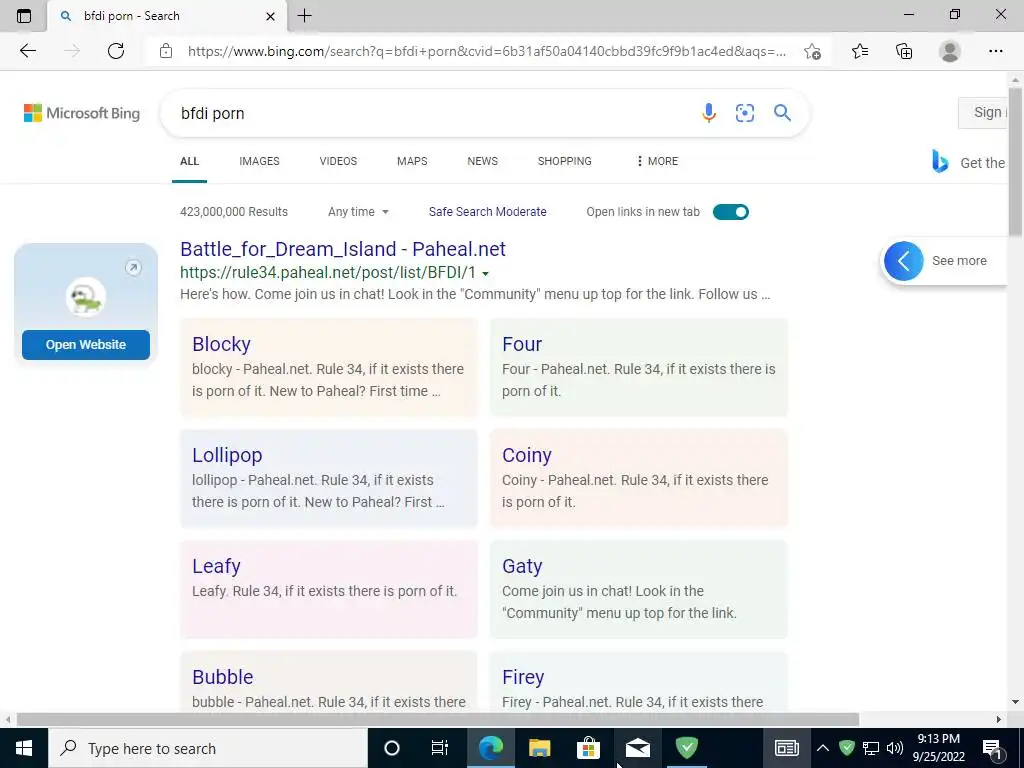Add this page to favorites star

(x=812, y=51)
